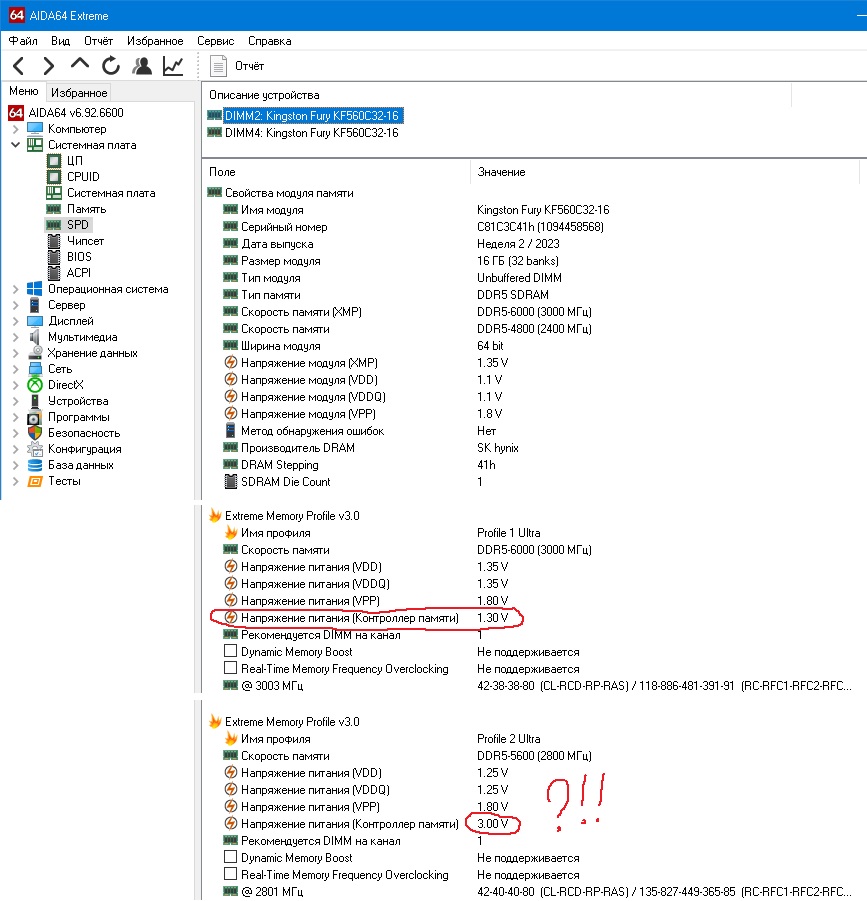Expand the Компьютер tree node

[16, 129]
